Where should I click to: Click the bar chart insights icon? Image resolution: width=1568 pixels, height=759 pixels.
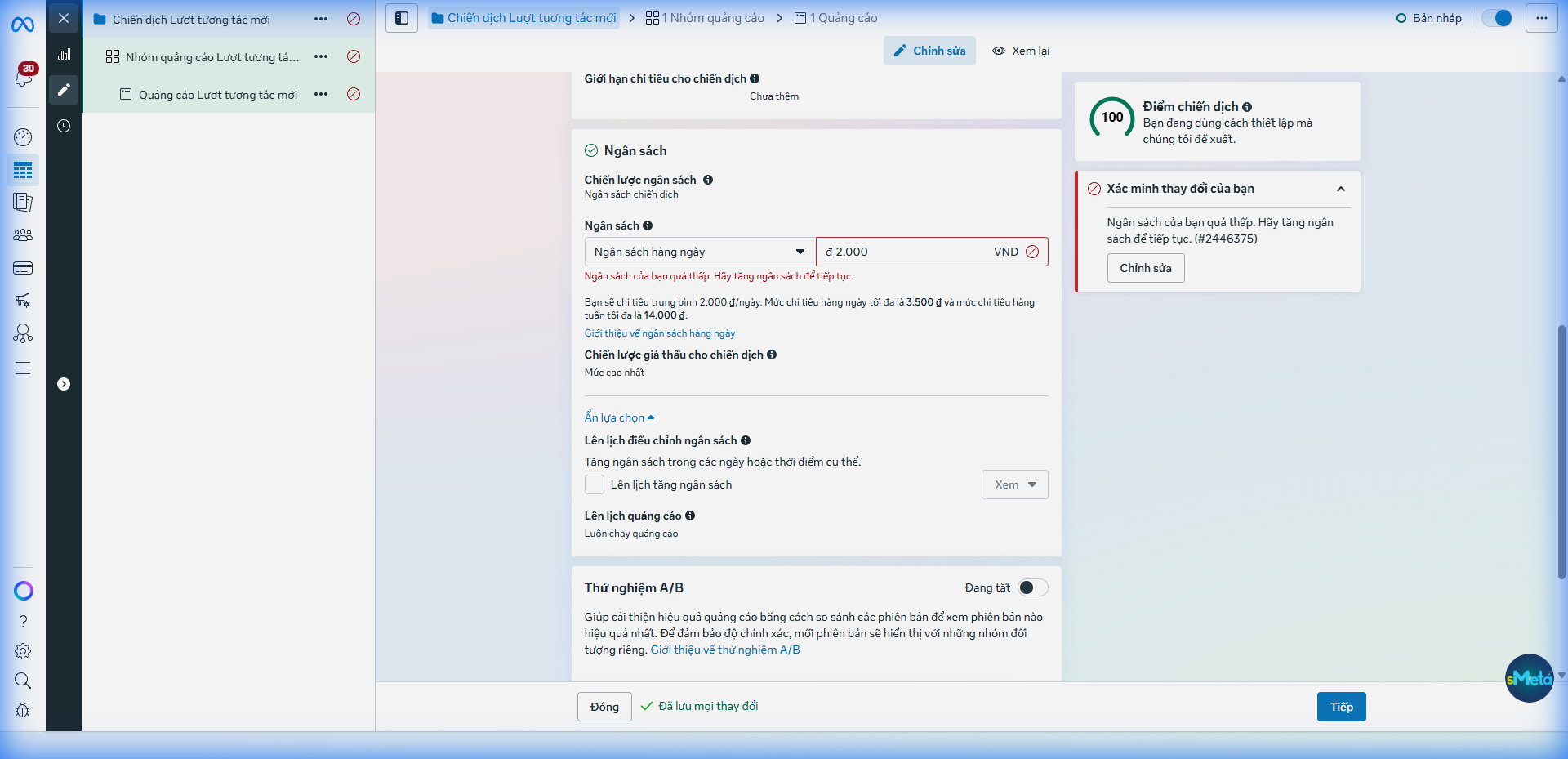(64, 55)
